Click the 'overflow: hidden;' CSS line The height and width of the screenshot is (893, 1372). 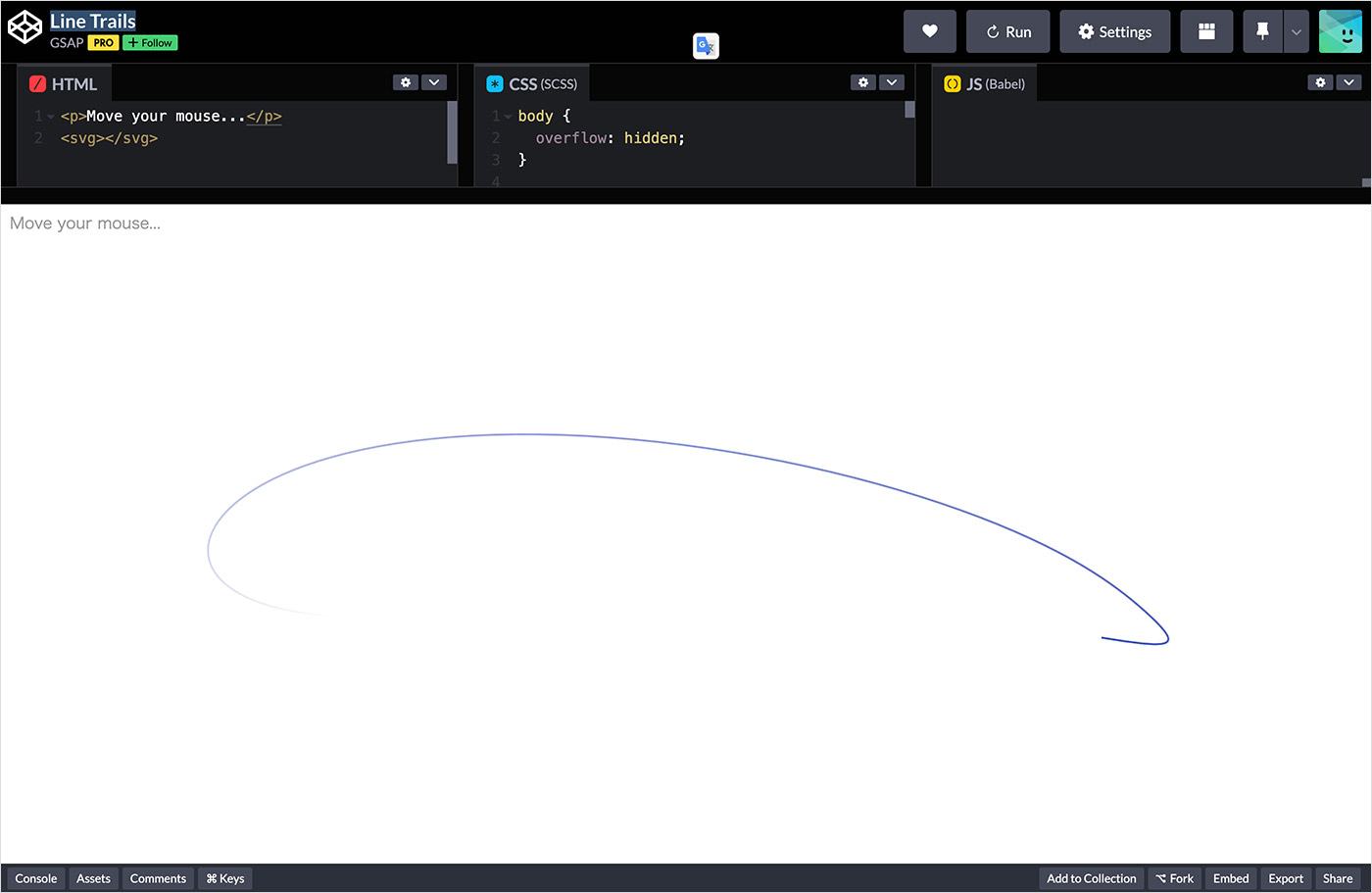click(610, 138)
